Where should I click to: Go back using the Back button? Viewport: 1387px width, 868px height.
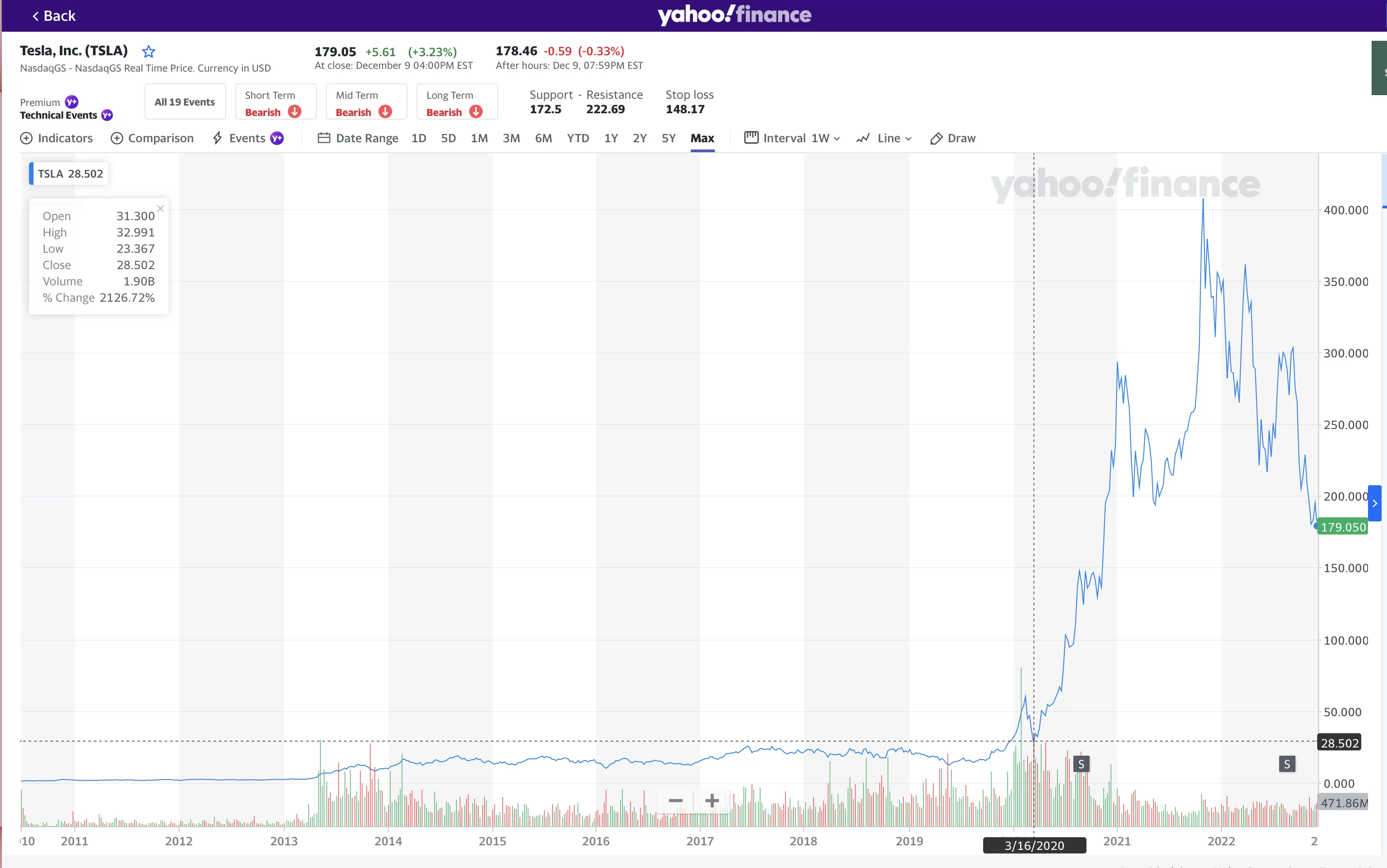(x=53, y=15)
